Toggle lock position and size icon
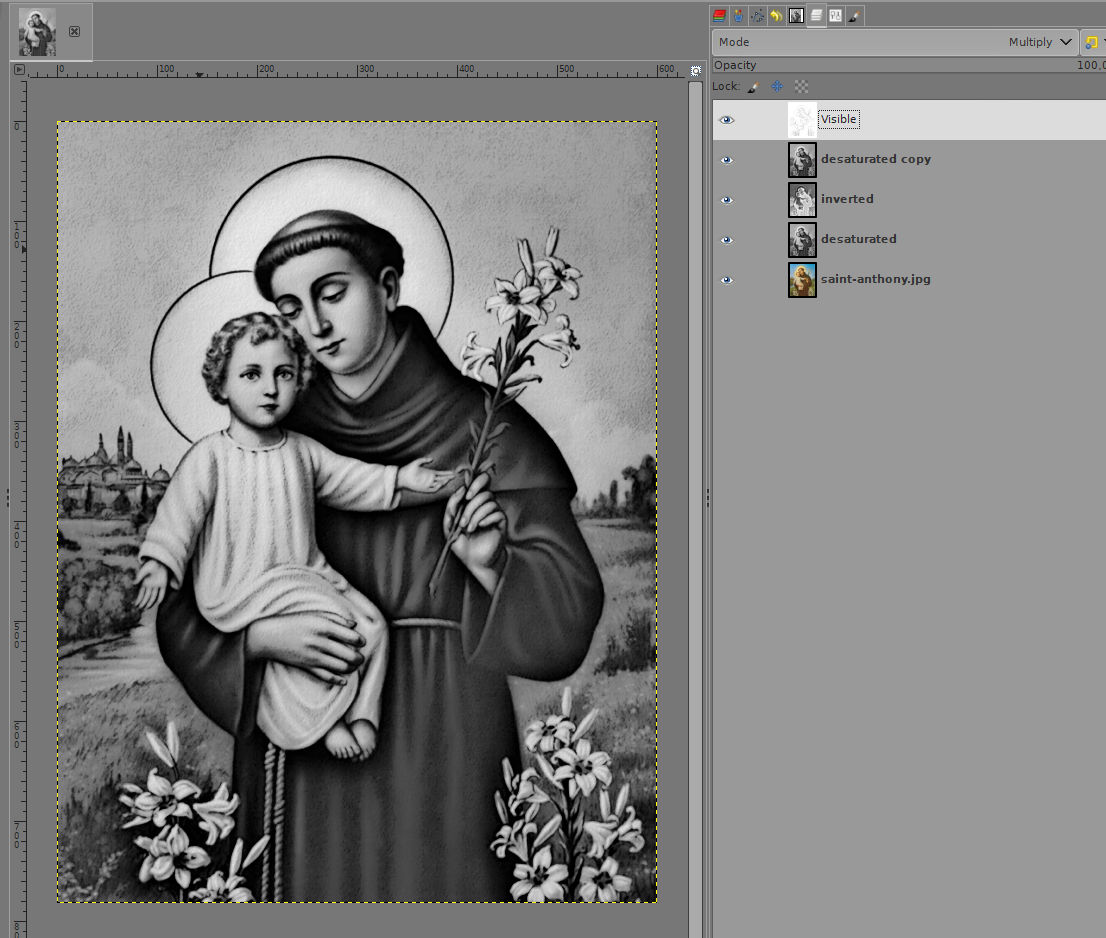1106x938 pixels. 777,87
